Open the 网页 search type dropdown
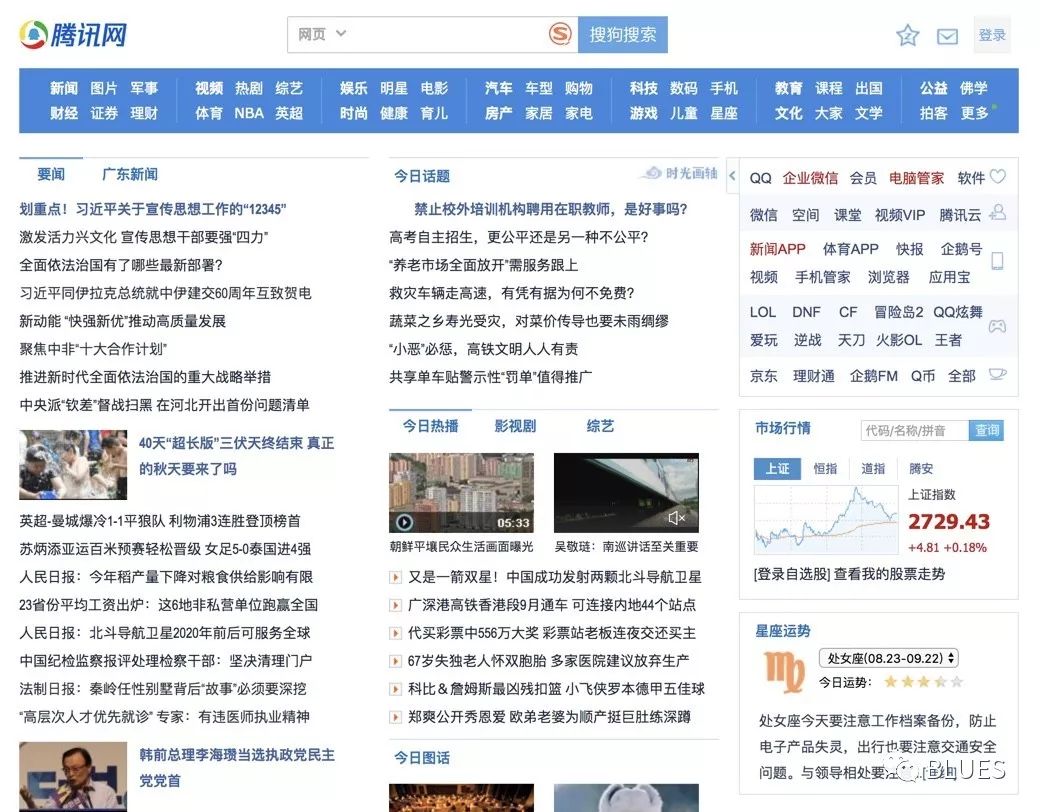 (x=322, y=34)
